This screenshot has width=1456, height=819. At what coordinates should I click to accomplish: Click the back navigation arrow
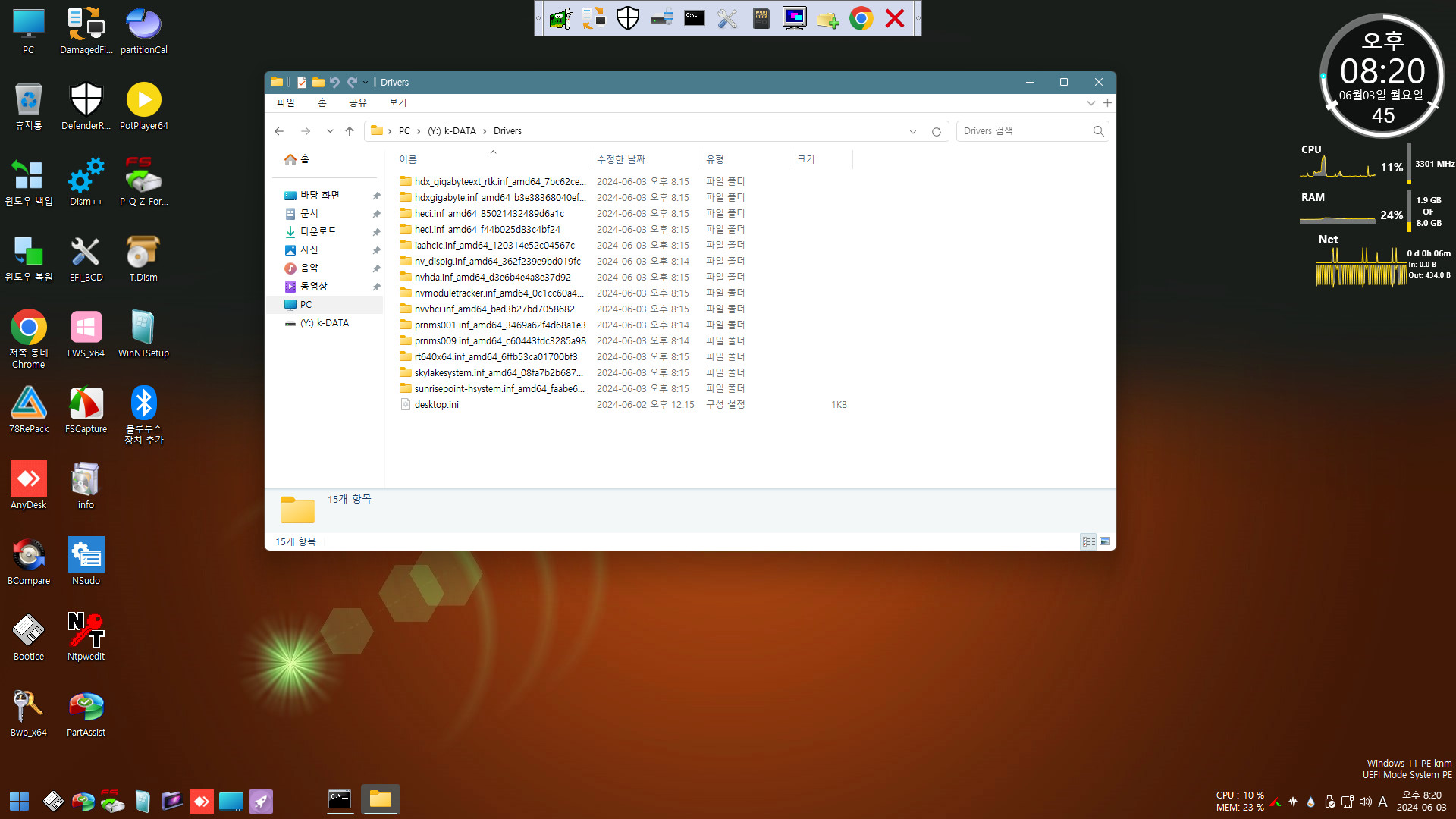(x=279, y=131)
